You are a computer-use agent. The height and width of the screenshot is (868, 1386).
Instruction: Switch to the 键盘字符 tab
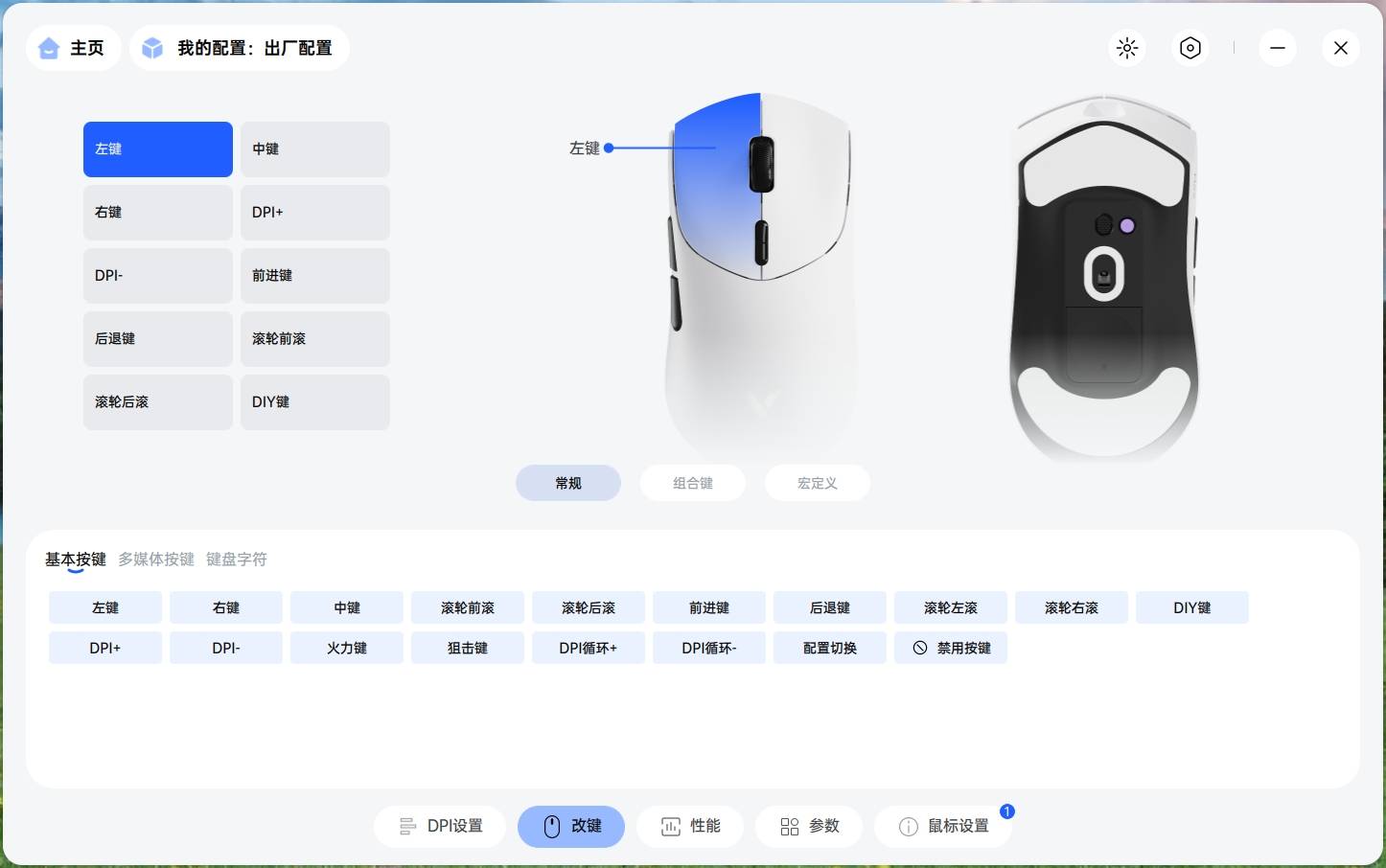point(237,560)
